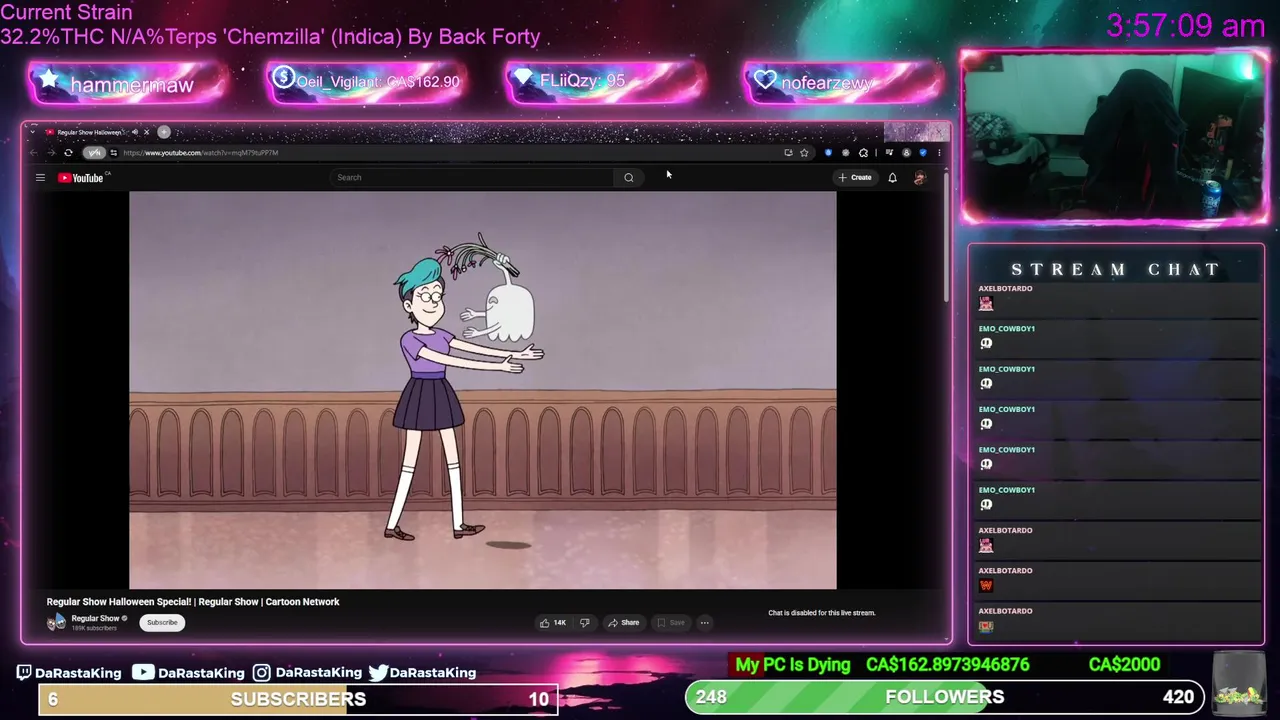Click the Current Strain text overlay
1280x720 pixels.
[x=271, y=25]
